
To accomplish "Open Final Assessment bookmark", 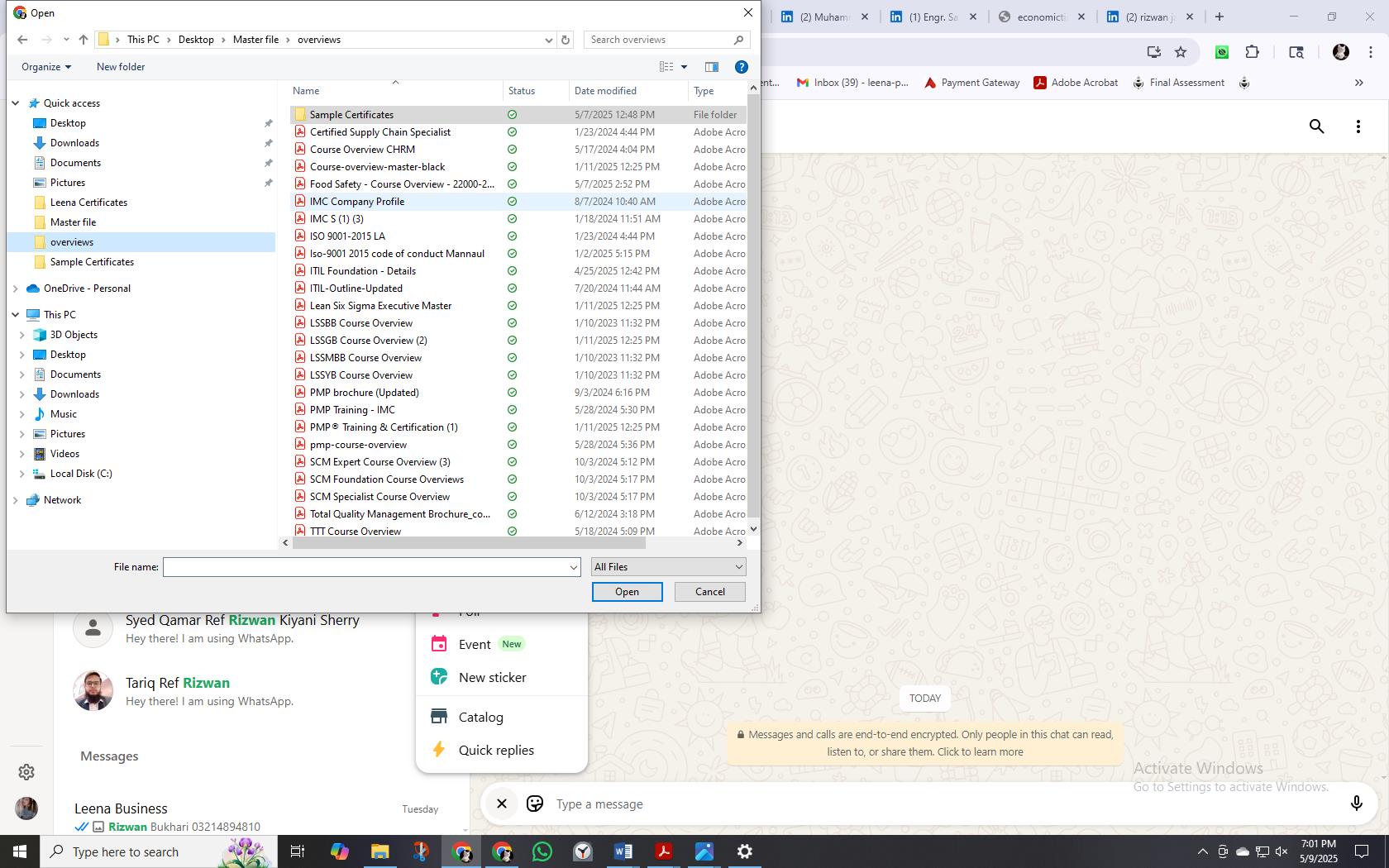I will [1178, 83].
